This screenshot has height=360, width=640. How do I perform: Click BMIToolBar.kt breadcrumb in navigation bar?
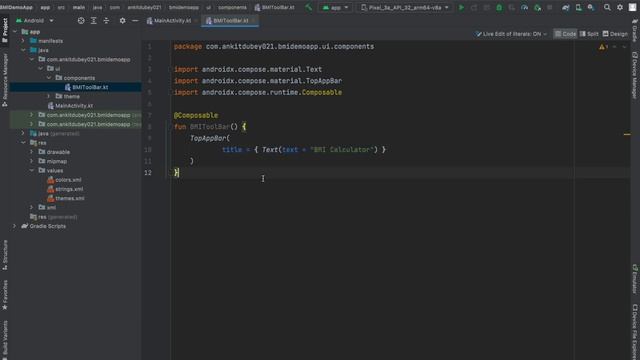point(274,7)
